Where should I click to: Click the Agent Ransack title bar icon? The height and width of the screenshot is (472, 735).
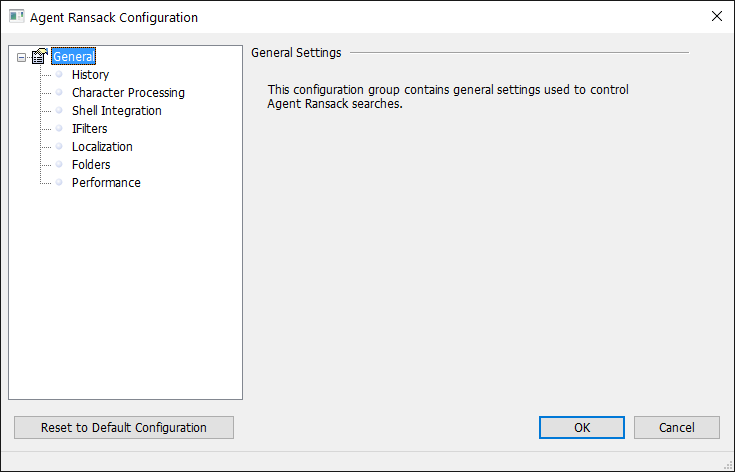(16, 16)
